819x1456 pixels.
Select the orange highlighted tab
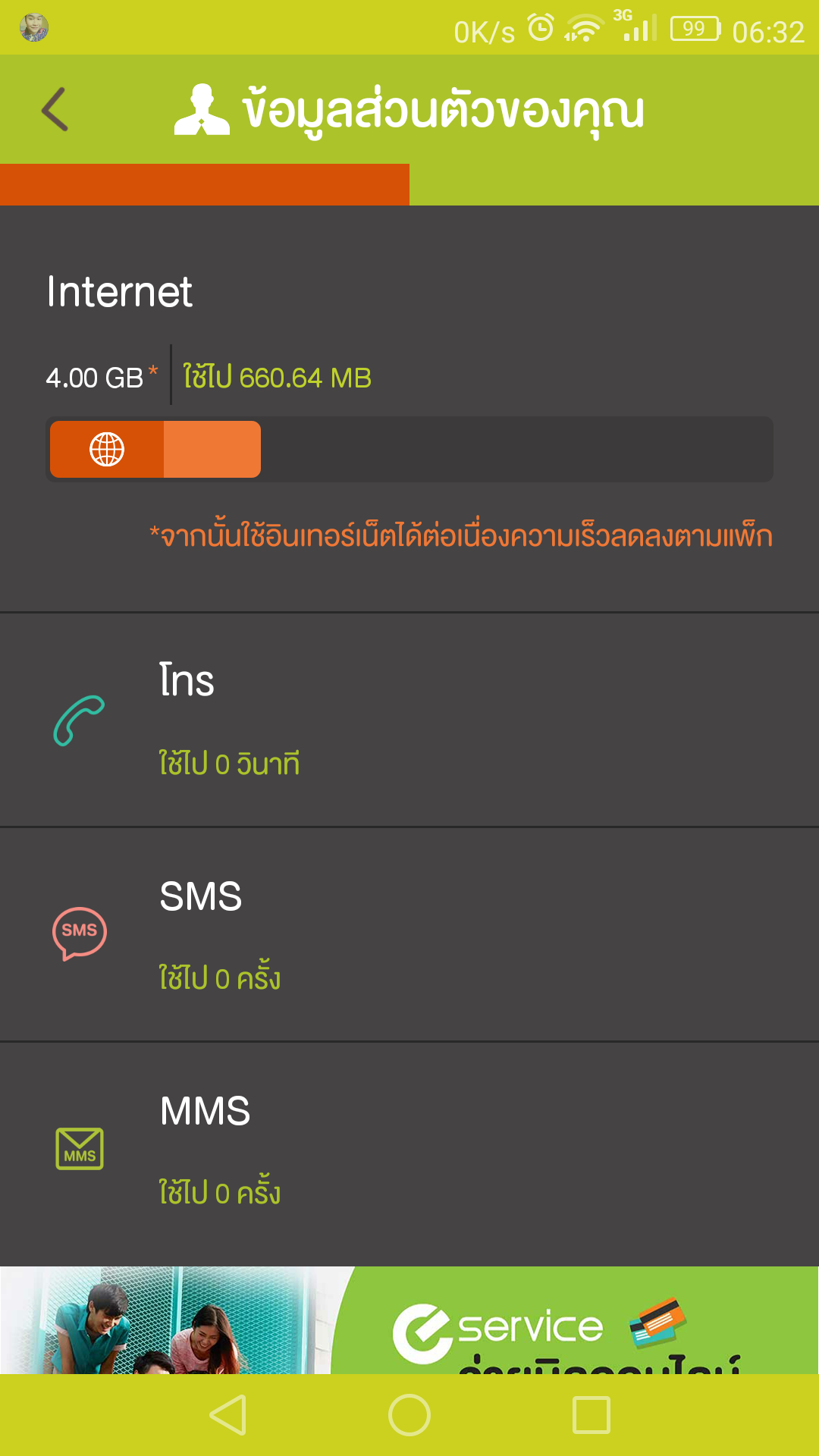(205, 184)
